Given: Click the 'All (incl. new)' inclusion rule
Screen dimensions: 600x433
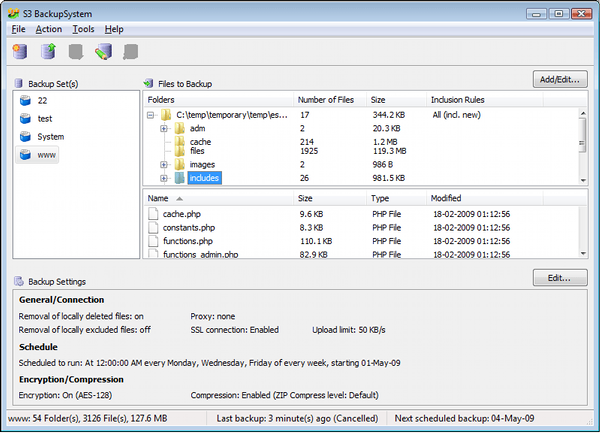Looking at the screenshot, I should [x=457, y=115].
